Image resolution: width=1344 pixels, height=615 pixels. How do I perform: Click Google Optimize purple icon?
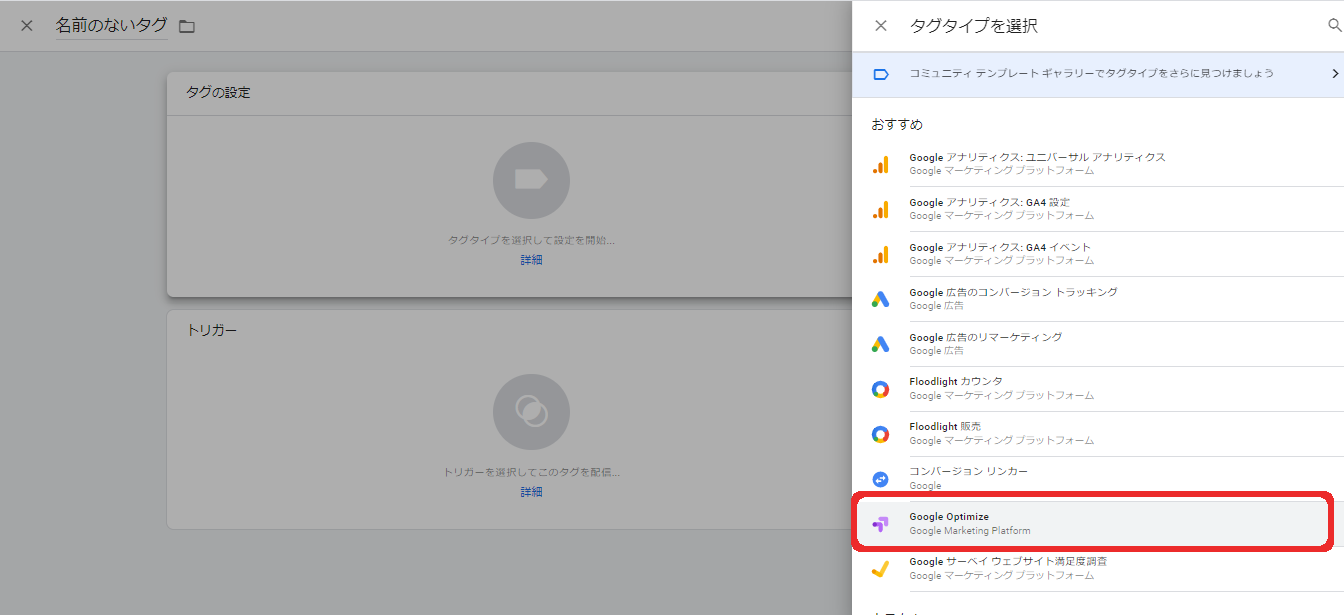[880, 524]
